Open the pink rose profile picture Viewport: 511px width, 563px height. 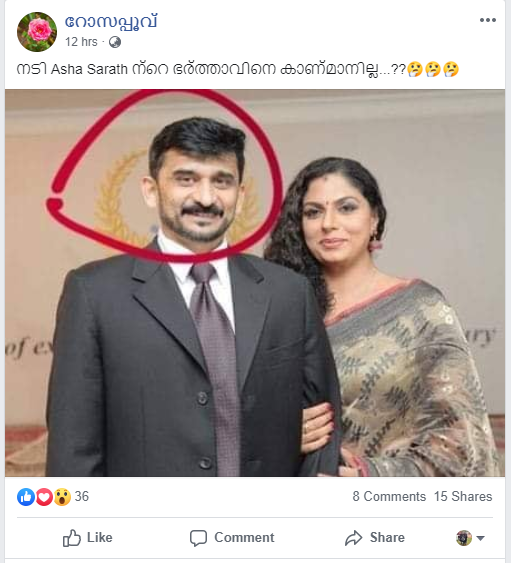37,32
